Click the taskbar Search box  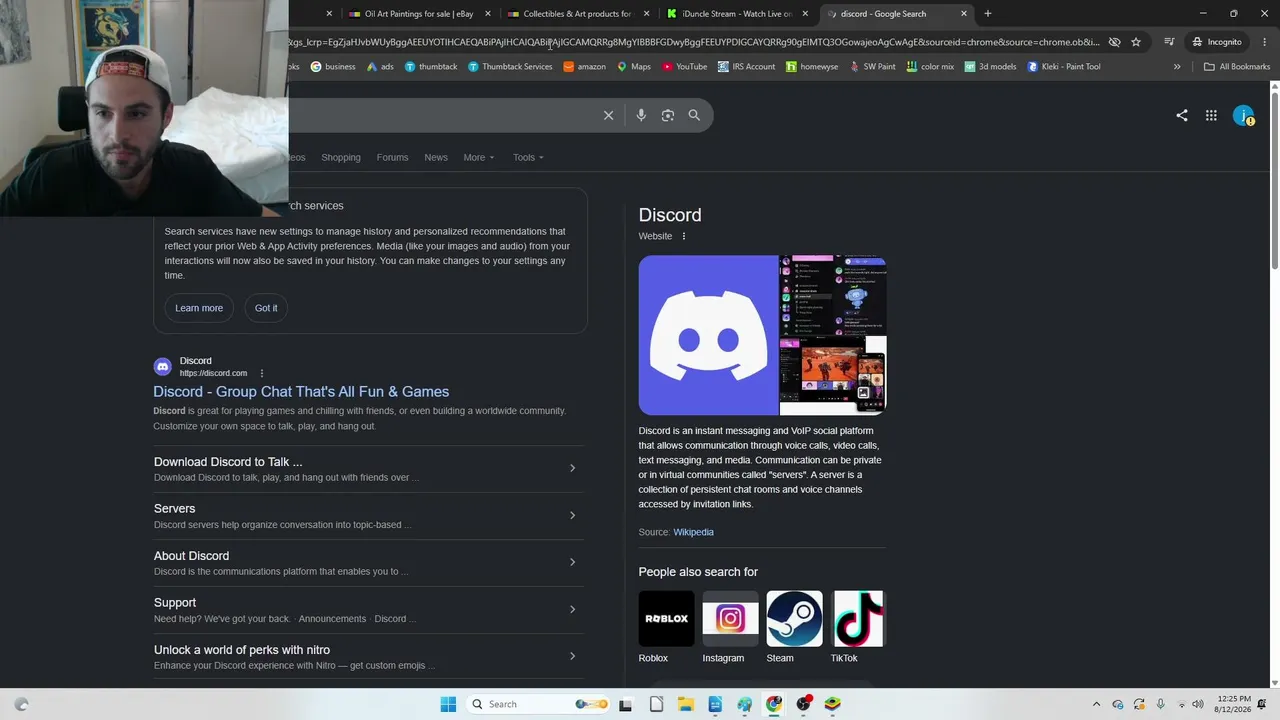click(539, 704)
